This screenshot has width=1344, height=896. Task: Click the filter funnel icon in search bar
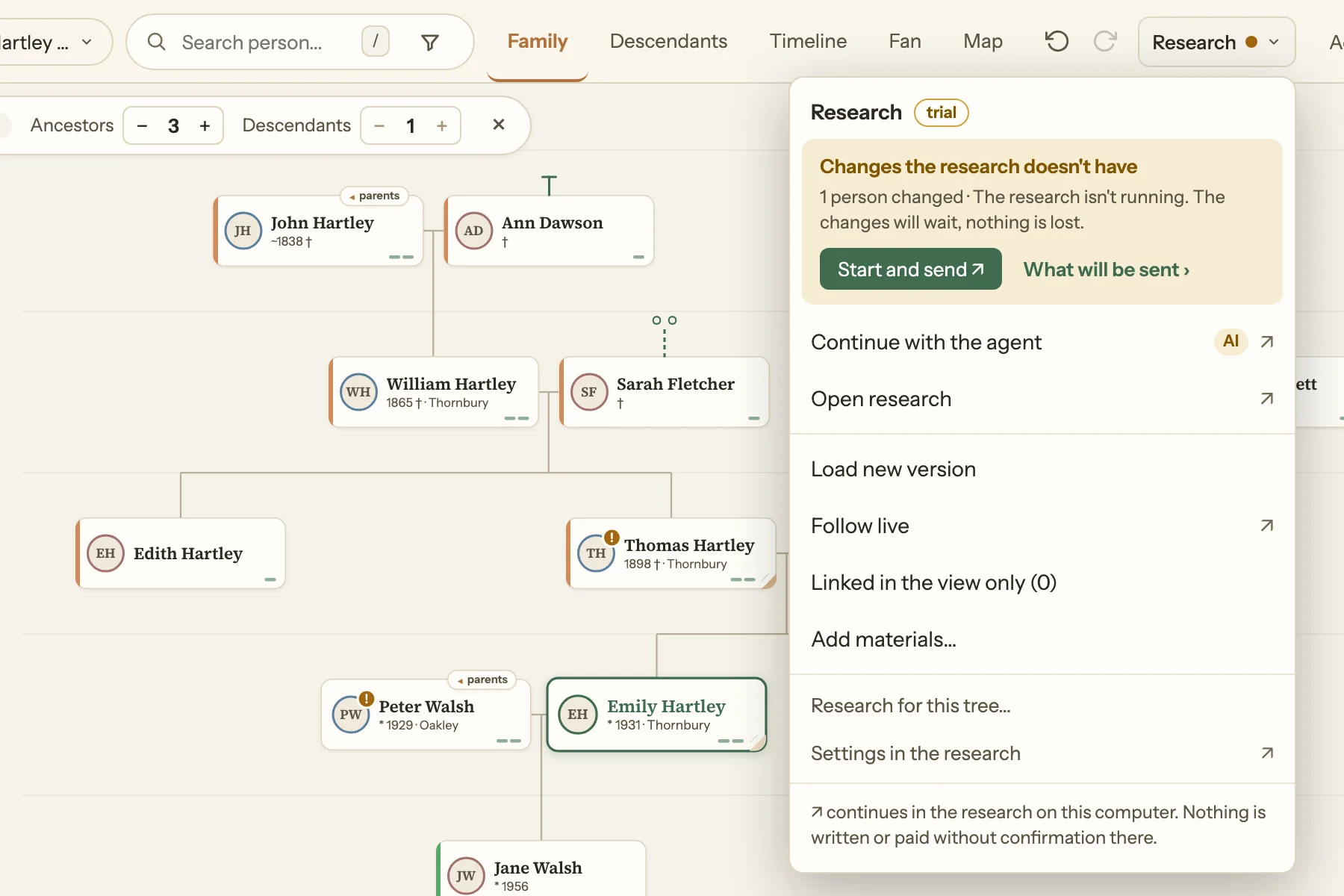(x=430, y=43)
